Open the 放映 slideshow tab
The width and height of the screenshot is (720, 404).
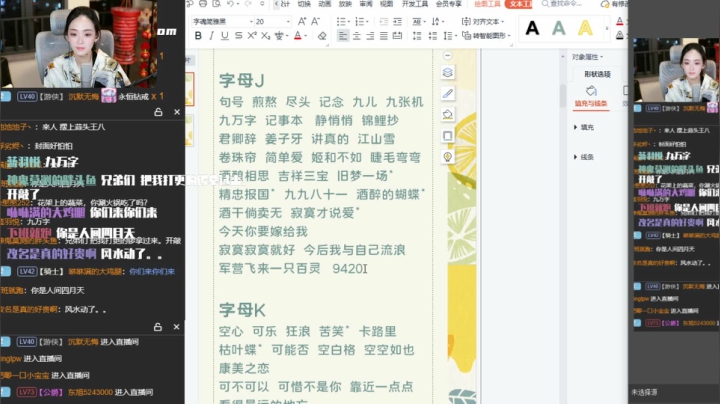(345, 4)
